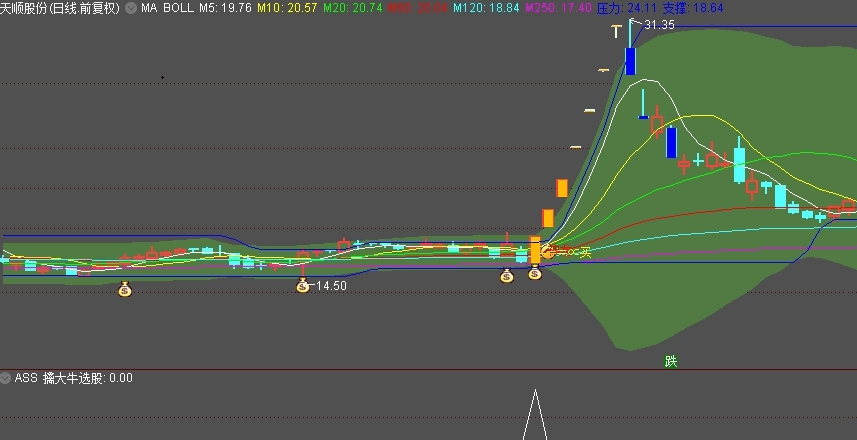Click white spike in ASS indicator panel

click(535, 414)
